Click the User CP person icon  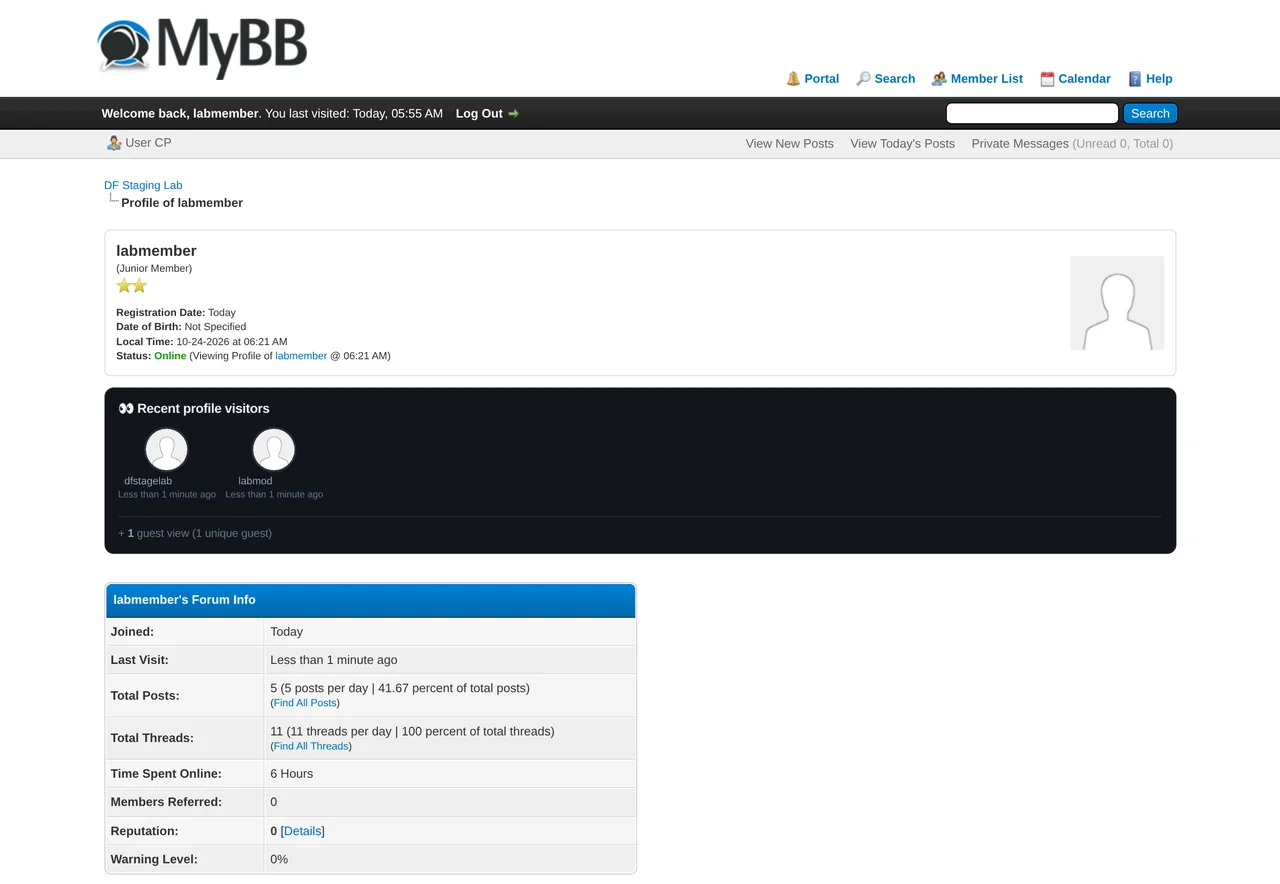(x=114, y=143)
